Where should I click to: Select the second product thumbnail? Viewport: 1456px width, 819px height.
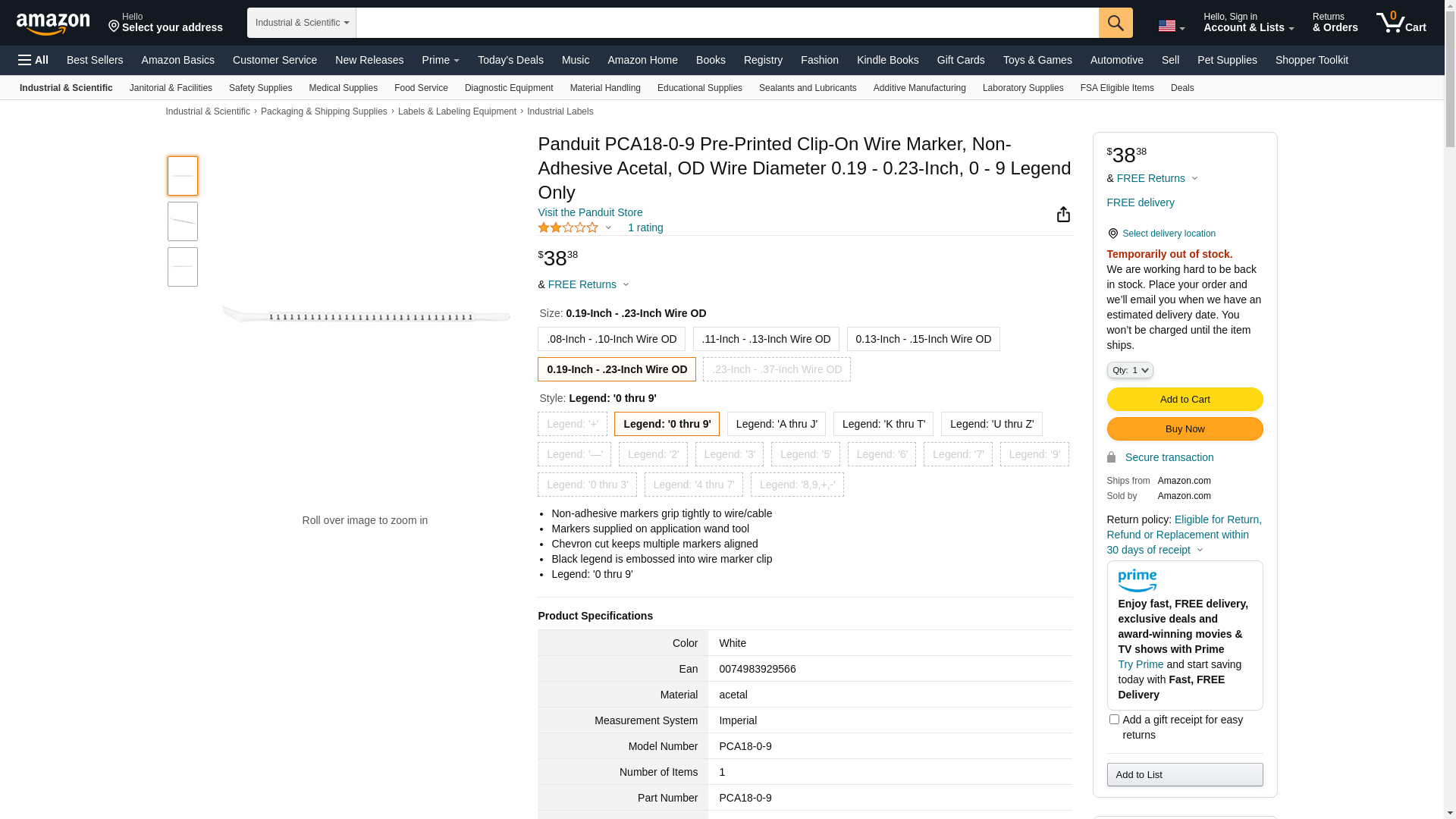coord(183,221)
